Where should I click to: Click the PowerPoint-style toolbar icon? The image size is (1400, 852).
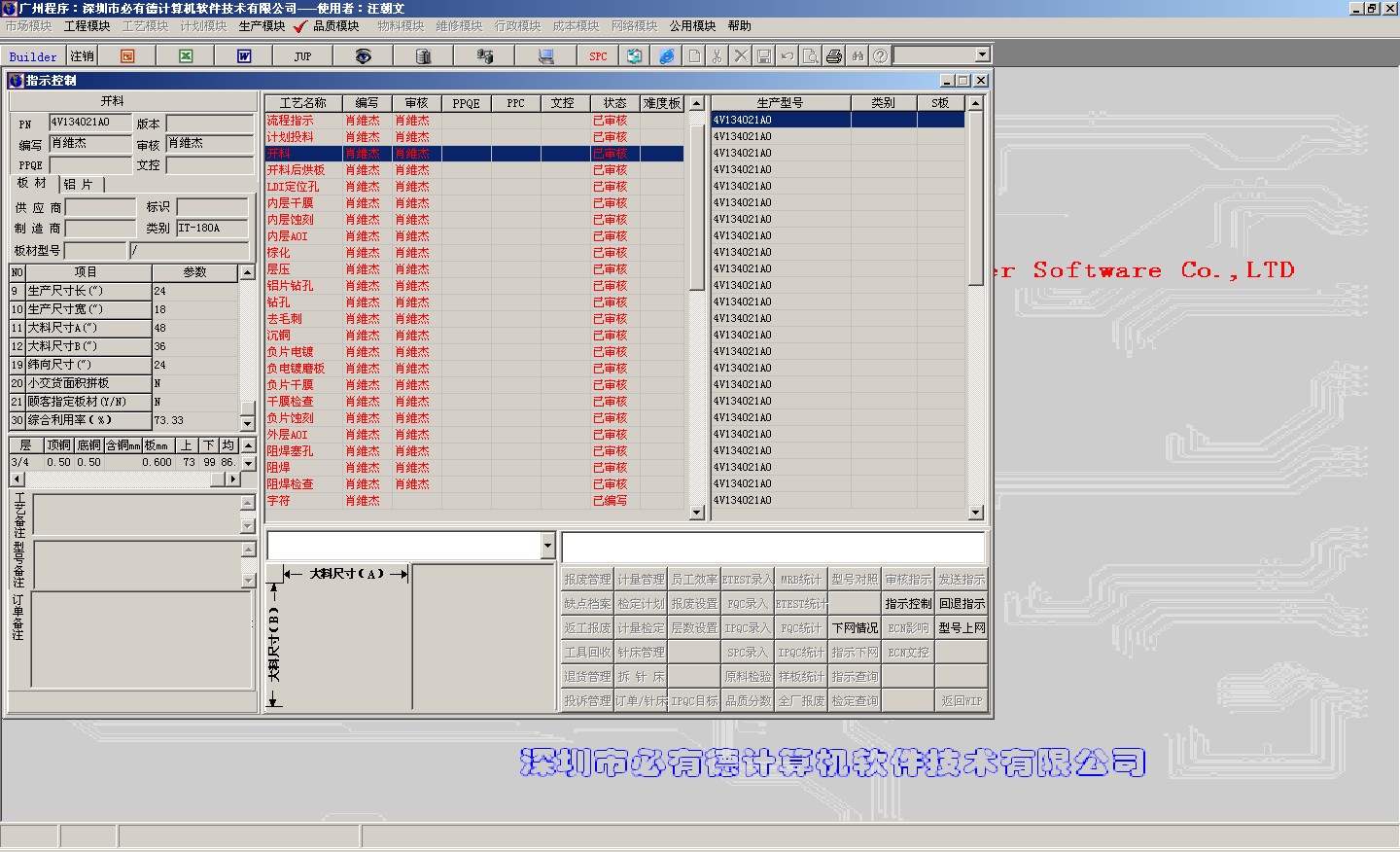click(x=127, y=56)
